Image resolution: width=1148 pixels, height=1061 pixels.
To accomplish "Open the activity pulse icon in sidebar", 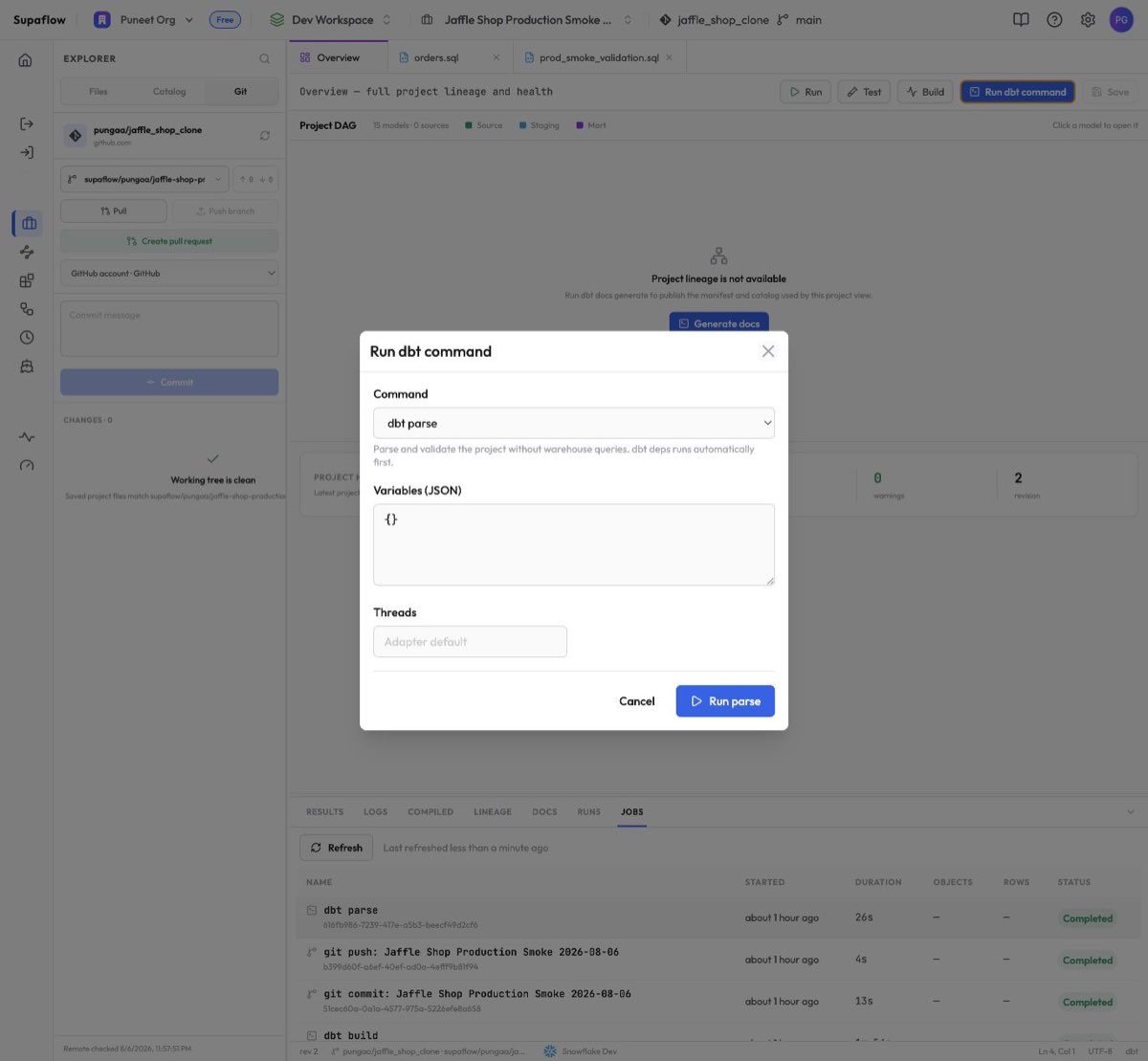I will click(27, 437).
